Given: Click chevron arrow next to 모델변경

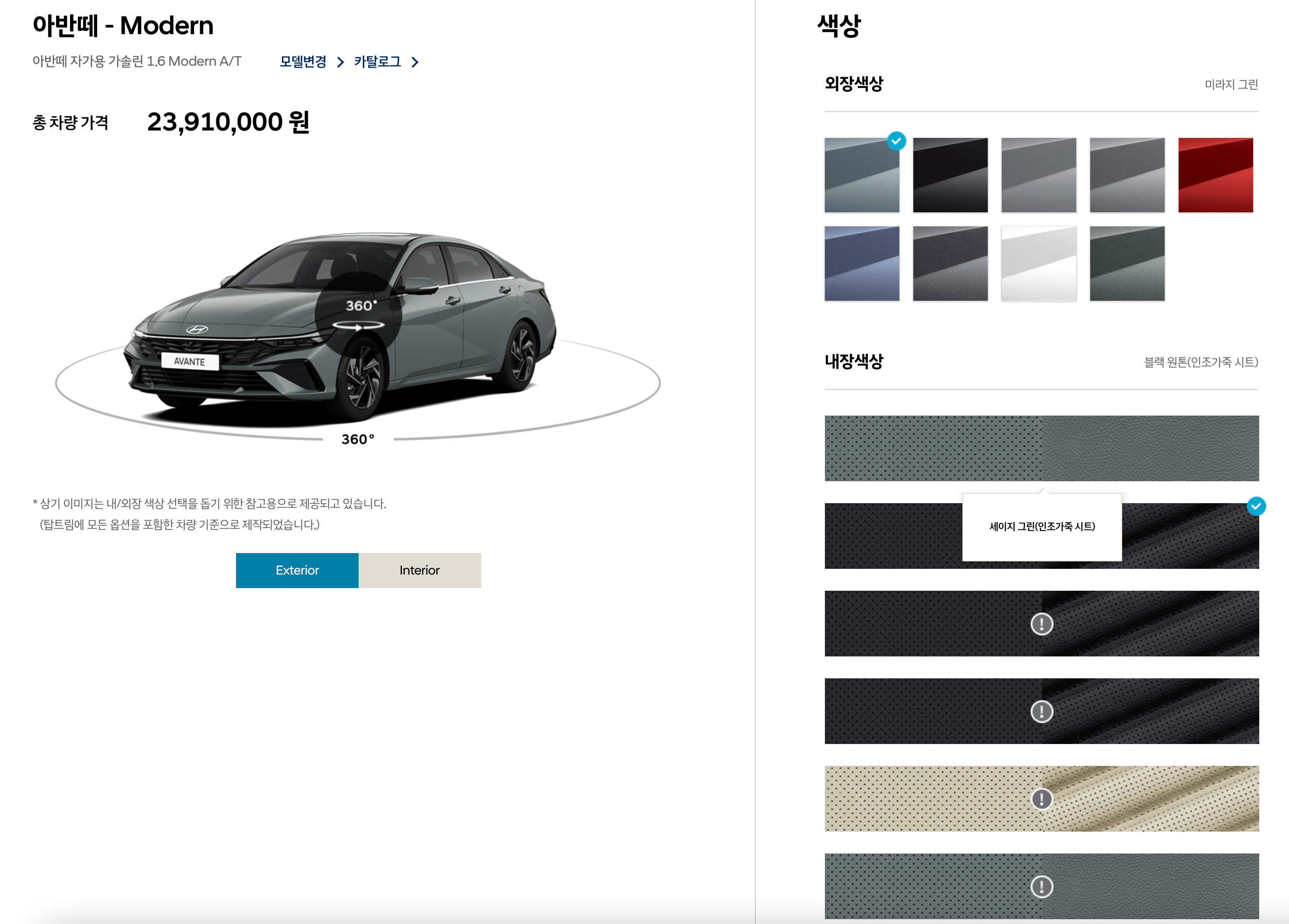Looking at the screenshot, I should [x=341, y=62].
